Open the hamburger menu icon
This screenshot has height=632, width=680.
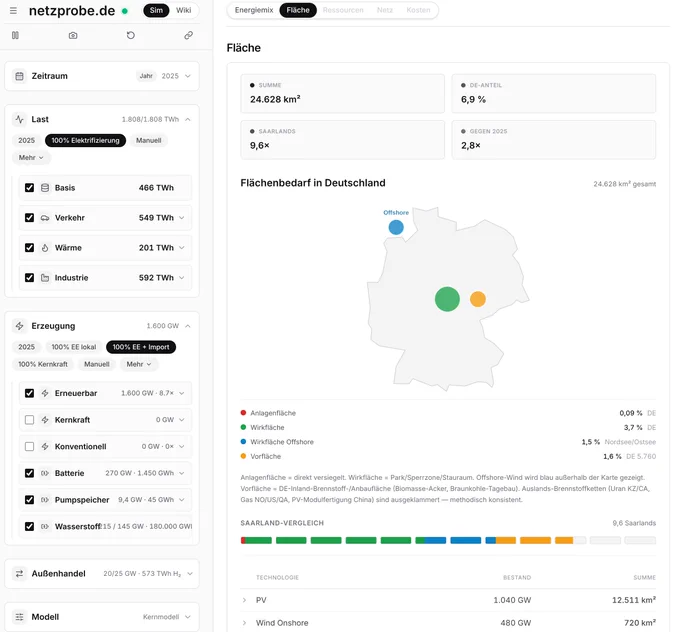(13, 10)
